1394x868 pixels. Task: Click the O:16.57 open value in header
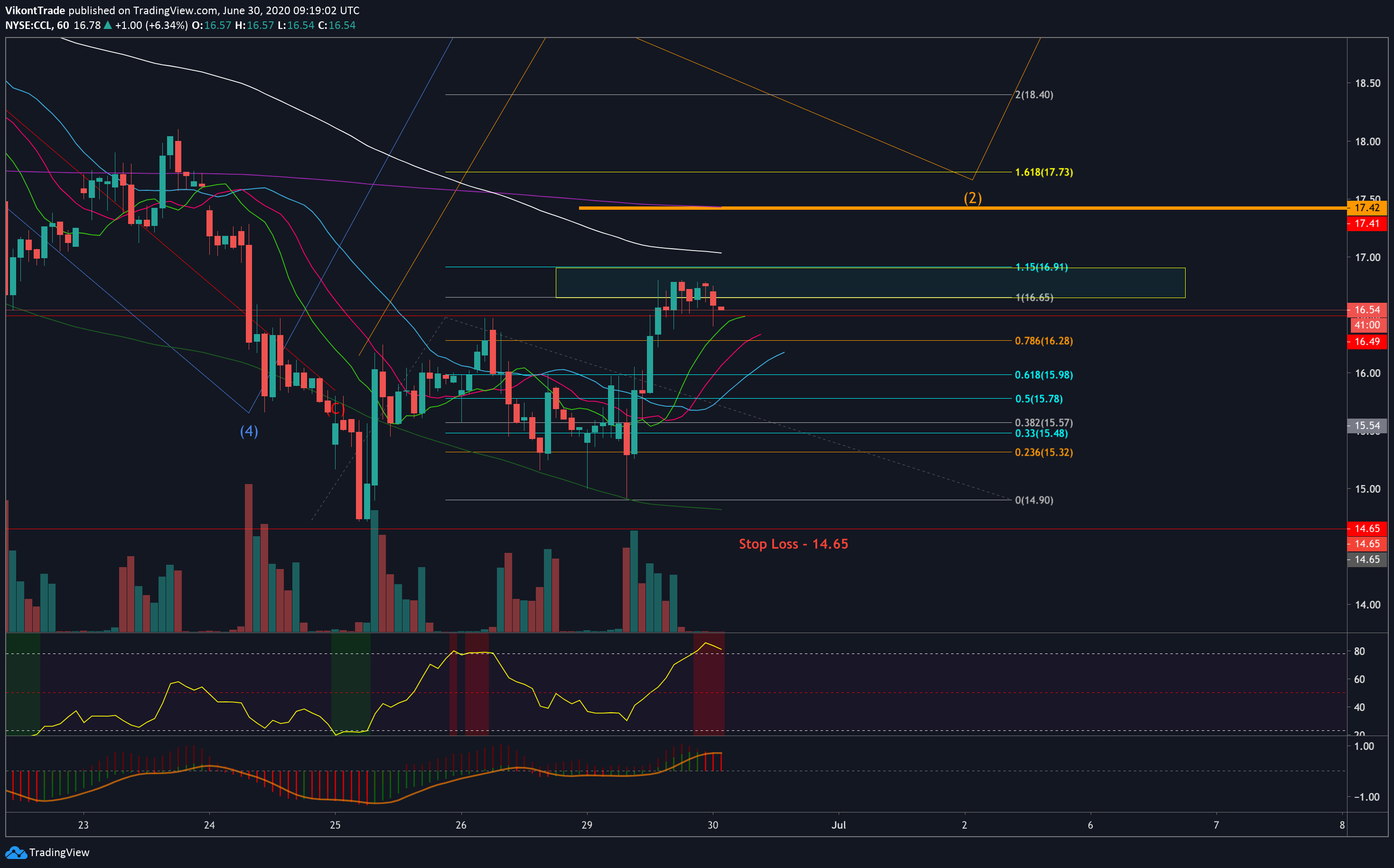(x=211, y=25)
